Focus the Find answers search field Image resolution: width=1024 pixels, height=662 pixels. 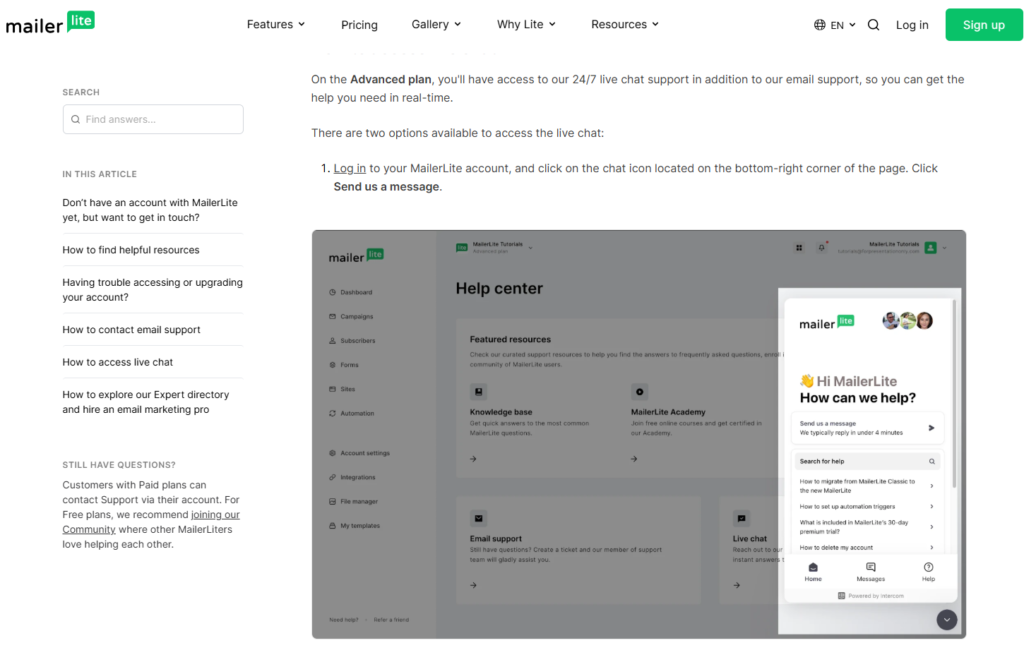(153, 119)
